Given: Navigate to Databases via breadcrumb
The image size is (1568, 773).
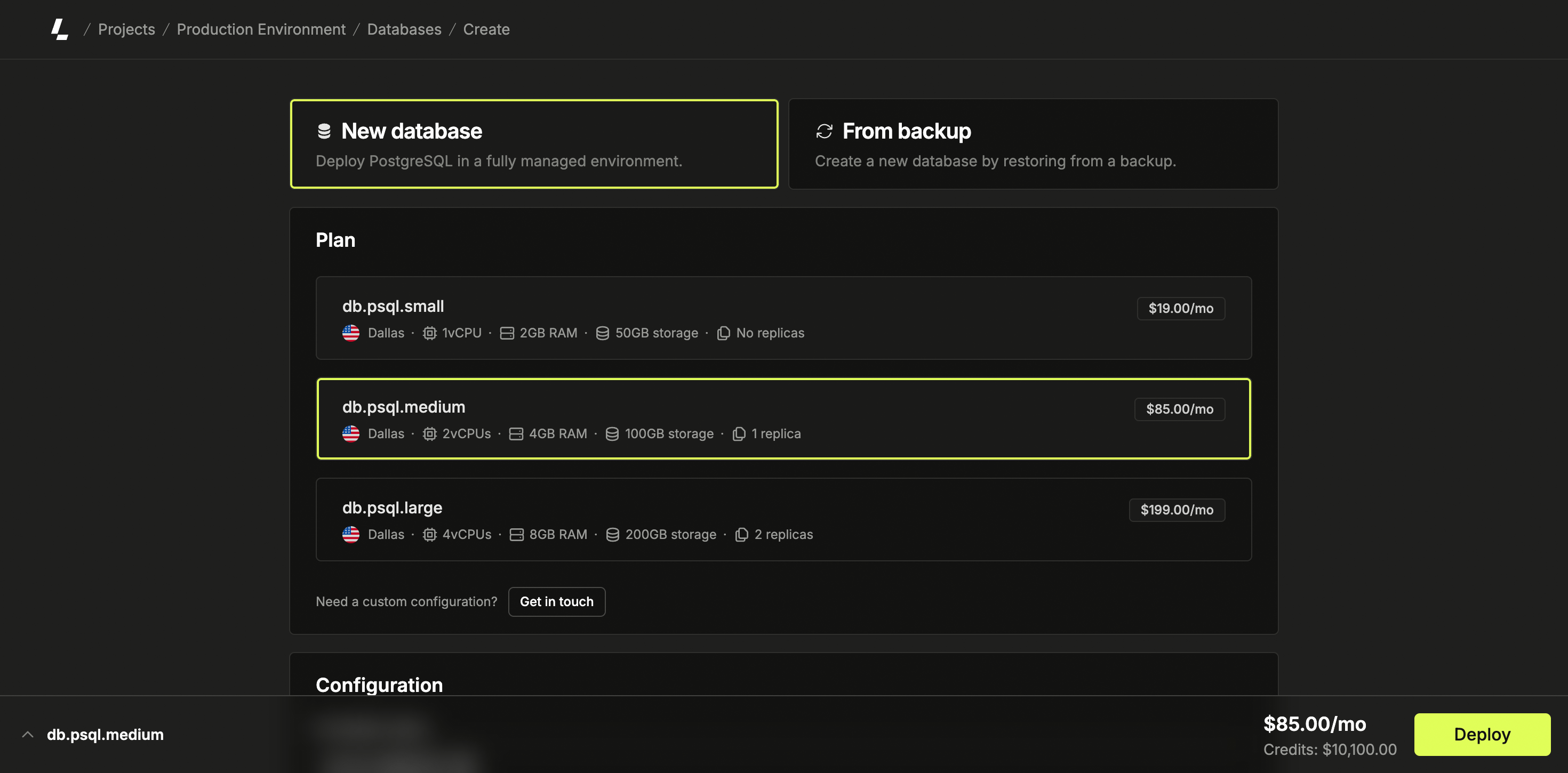Looking at the screenshot, I should point(404,29).
